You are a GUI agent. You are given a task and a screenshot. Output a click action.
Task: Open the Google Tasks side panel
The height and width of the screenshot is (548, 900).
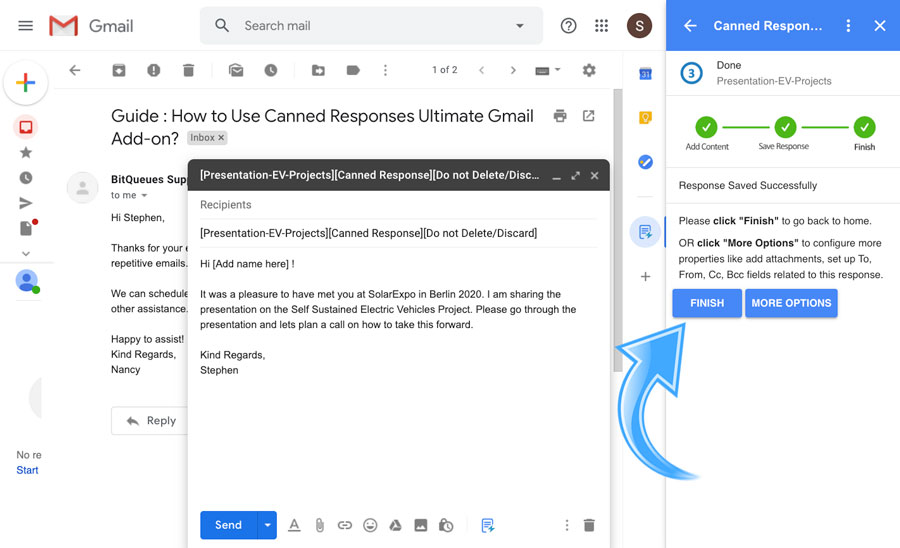(x=645, y=162)
